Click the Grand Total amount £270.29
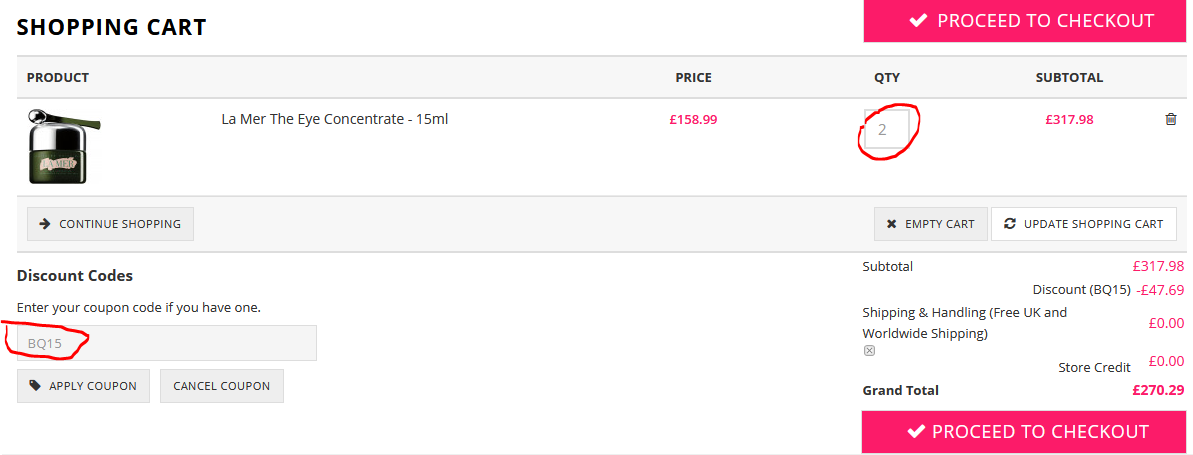This screenshot has width=1193, height=455. pos(1158,390)
